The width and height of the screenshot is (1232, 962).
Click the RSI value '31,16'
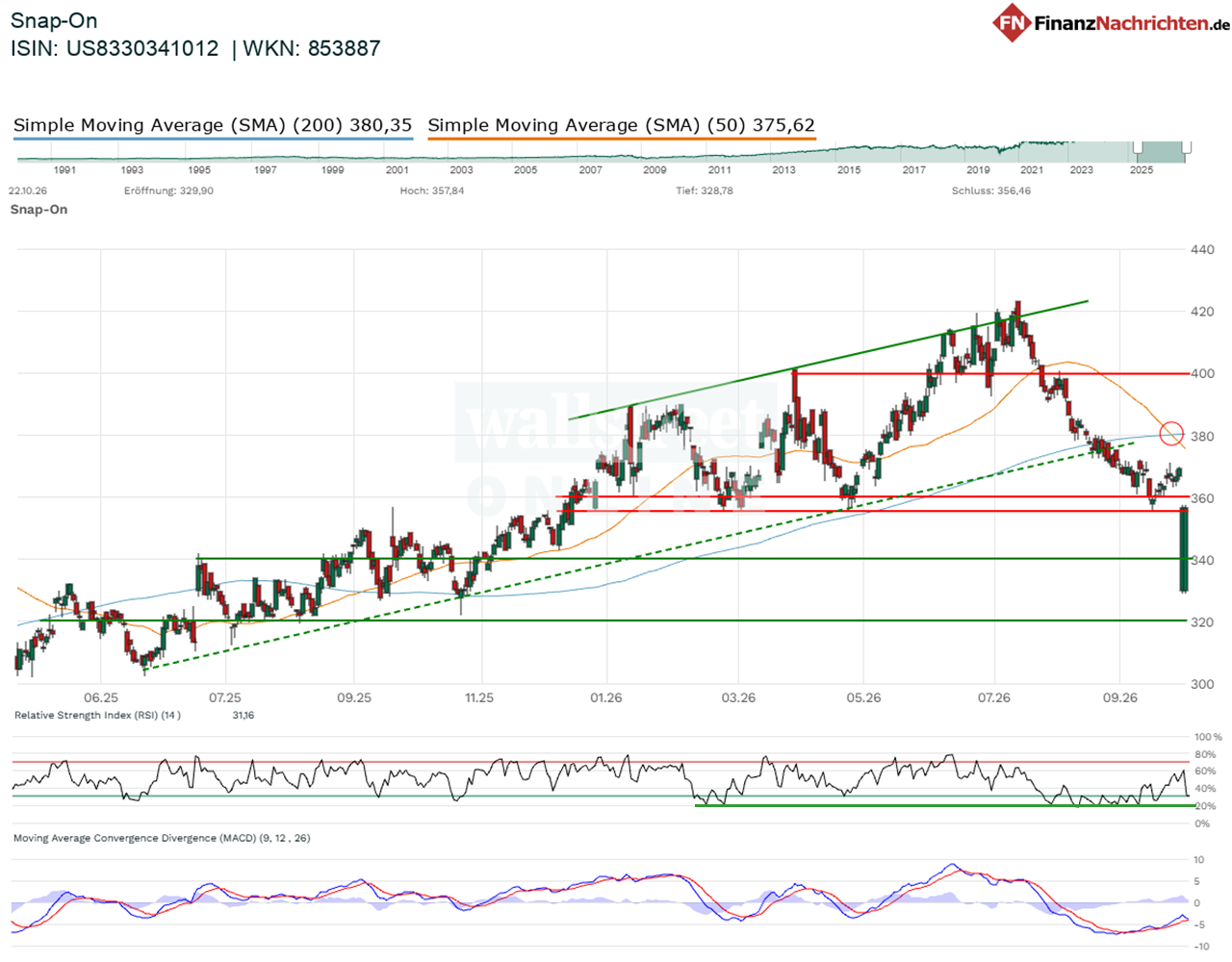coord(244,716)
